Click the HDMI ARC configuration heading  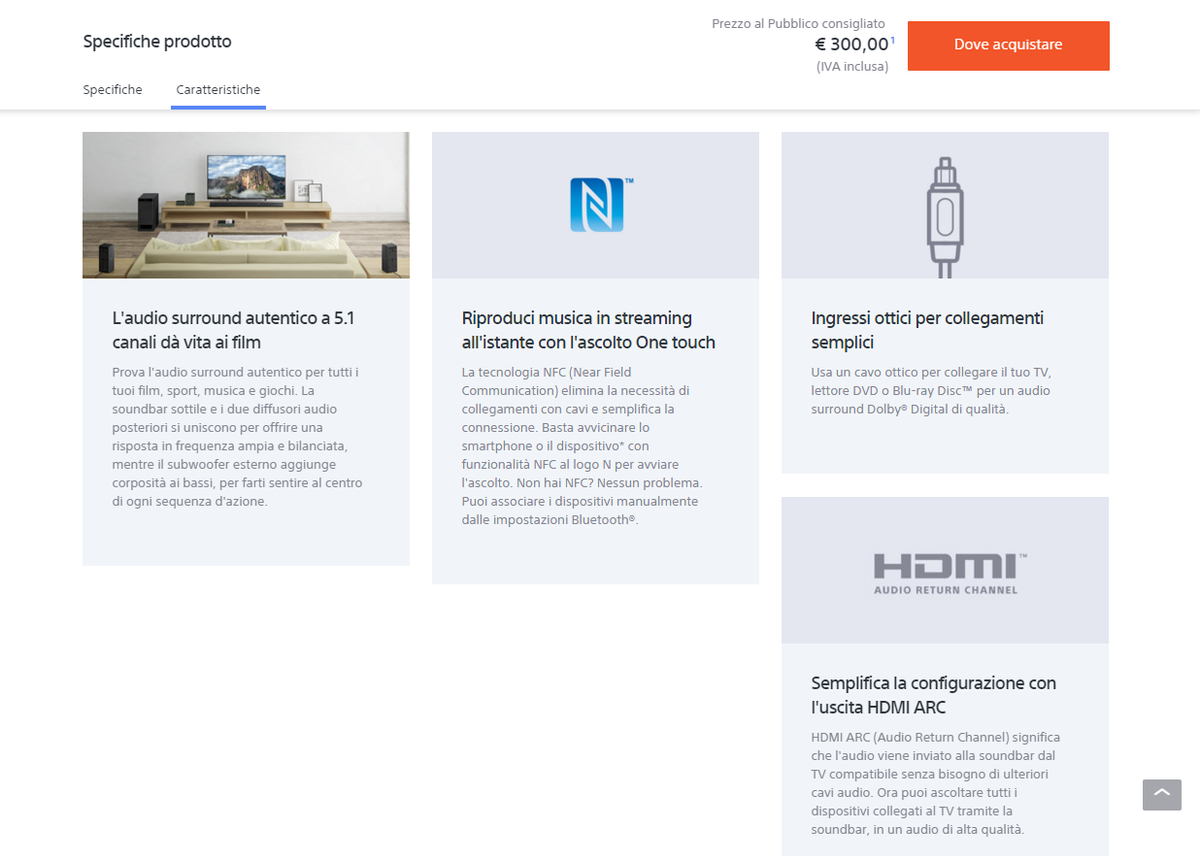[x=933, y=695]
